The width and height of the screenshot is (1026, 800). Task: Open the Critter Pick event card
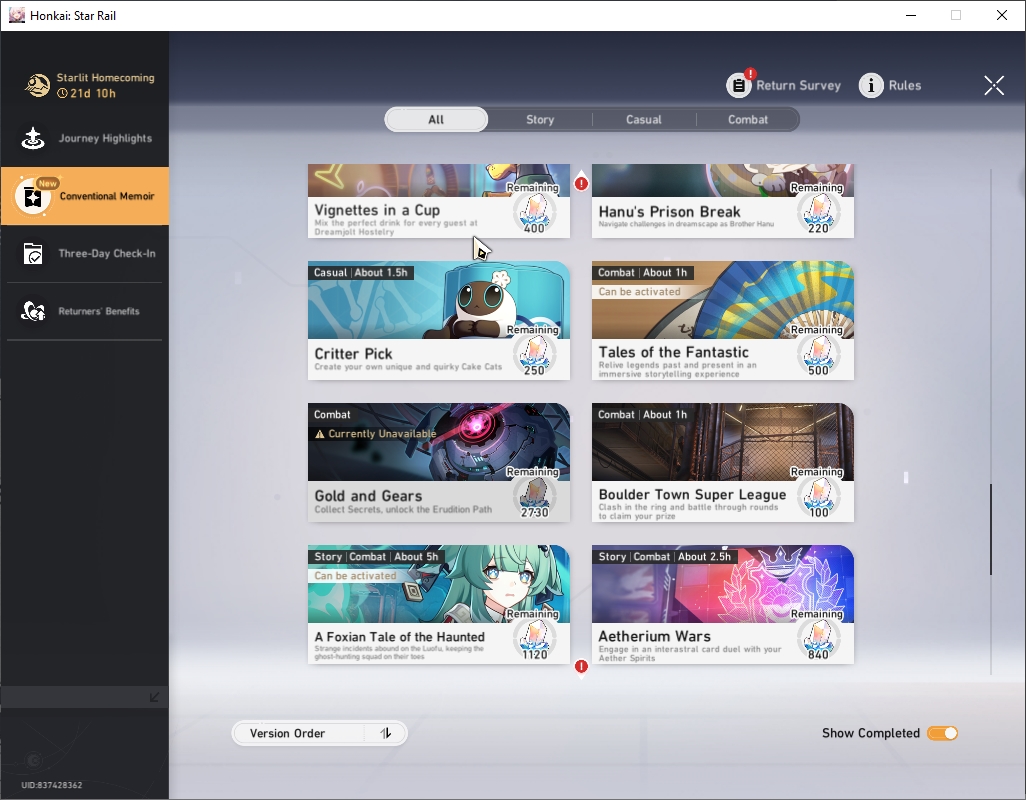click(x=439, y=321)
